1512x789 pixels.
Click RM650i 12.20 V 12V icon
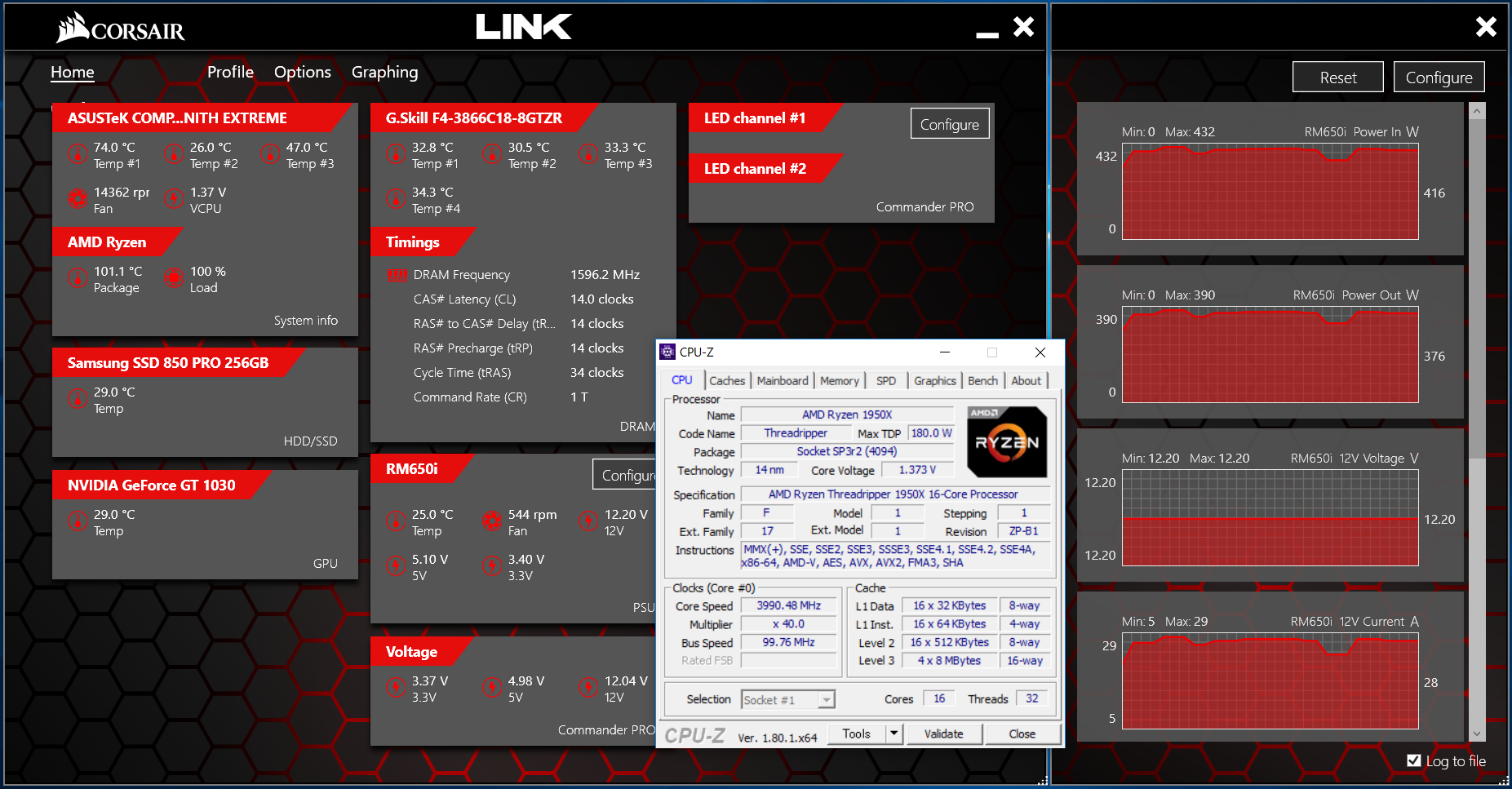pyautogui.click(x=588, y=521)
